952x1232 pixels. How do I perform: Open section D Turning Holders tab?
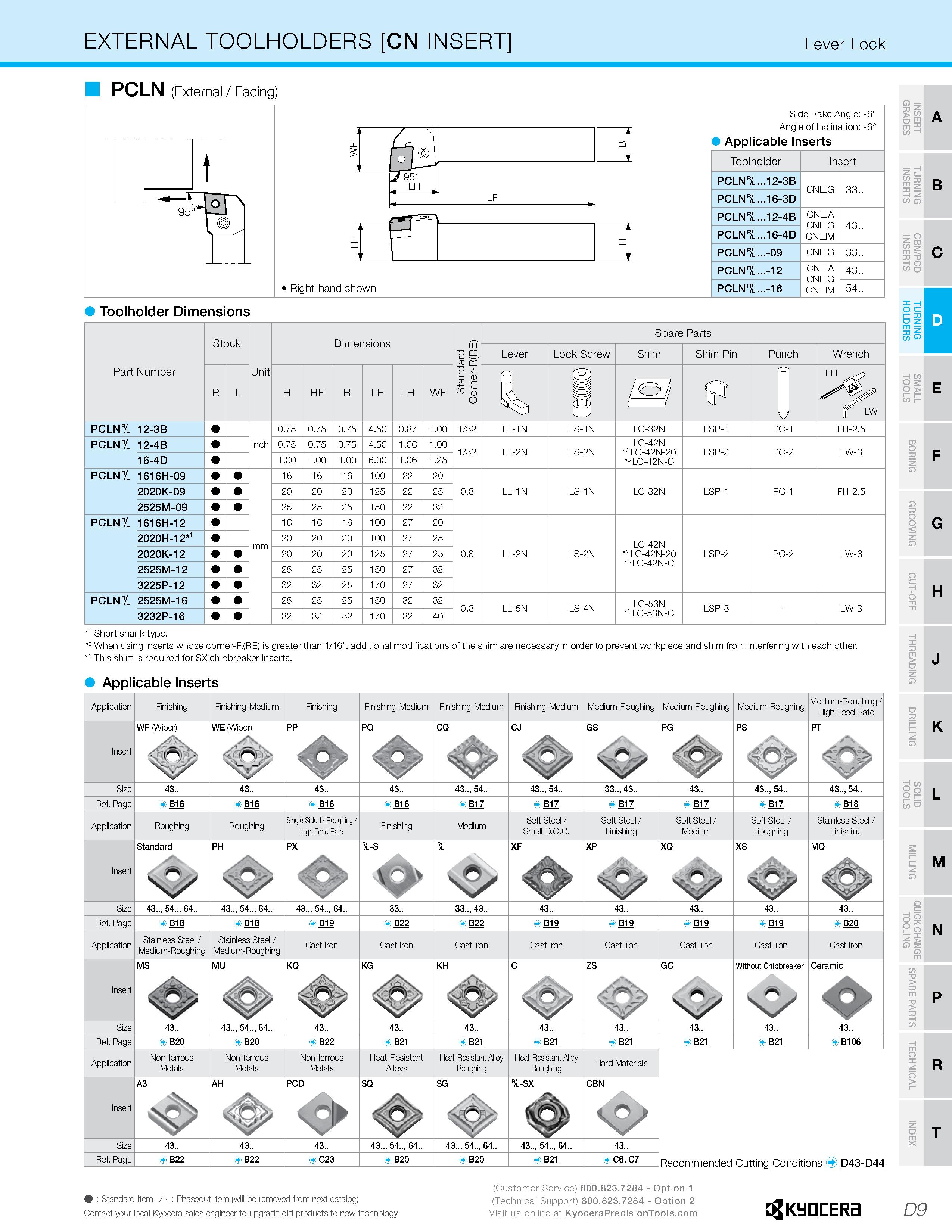point(925,320)
